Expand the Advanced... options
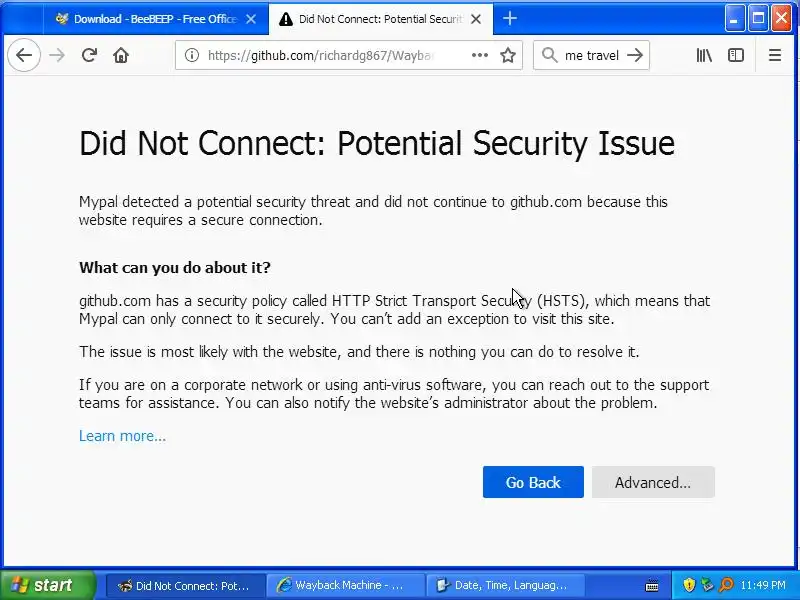 tap(653, 482)
